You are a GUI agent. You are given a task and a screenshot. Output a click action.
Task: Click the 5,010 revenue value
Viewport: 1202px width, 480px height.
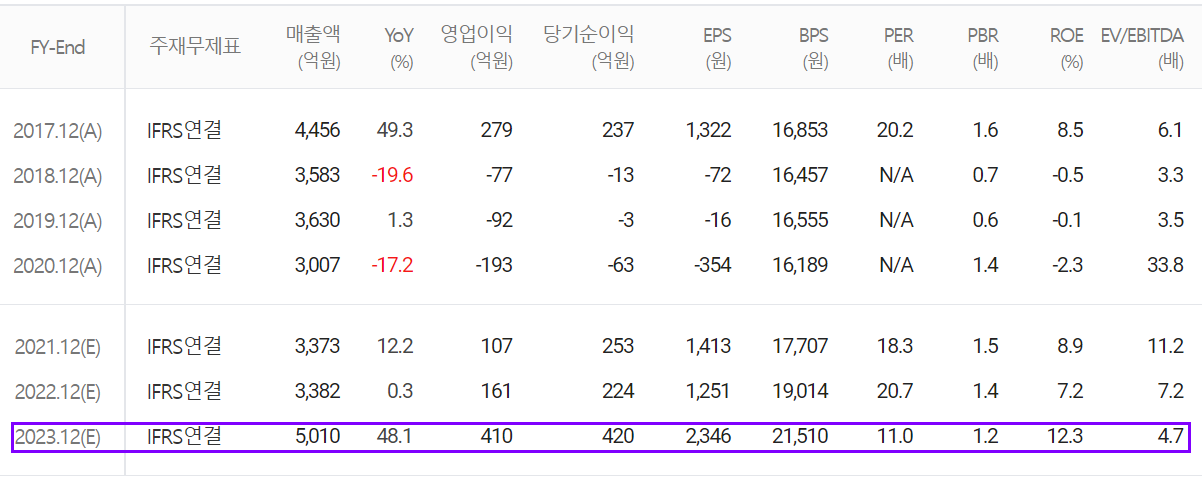point(318,436)
